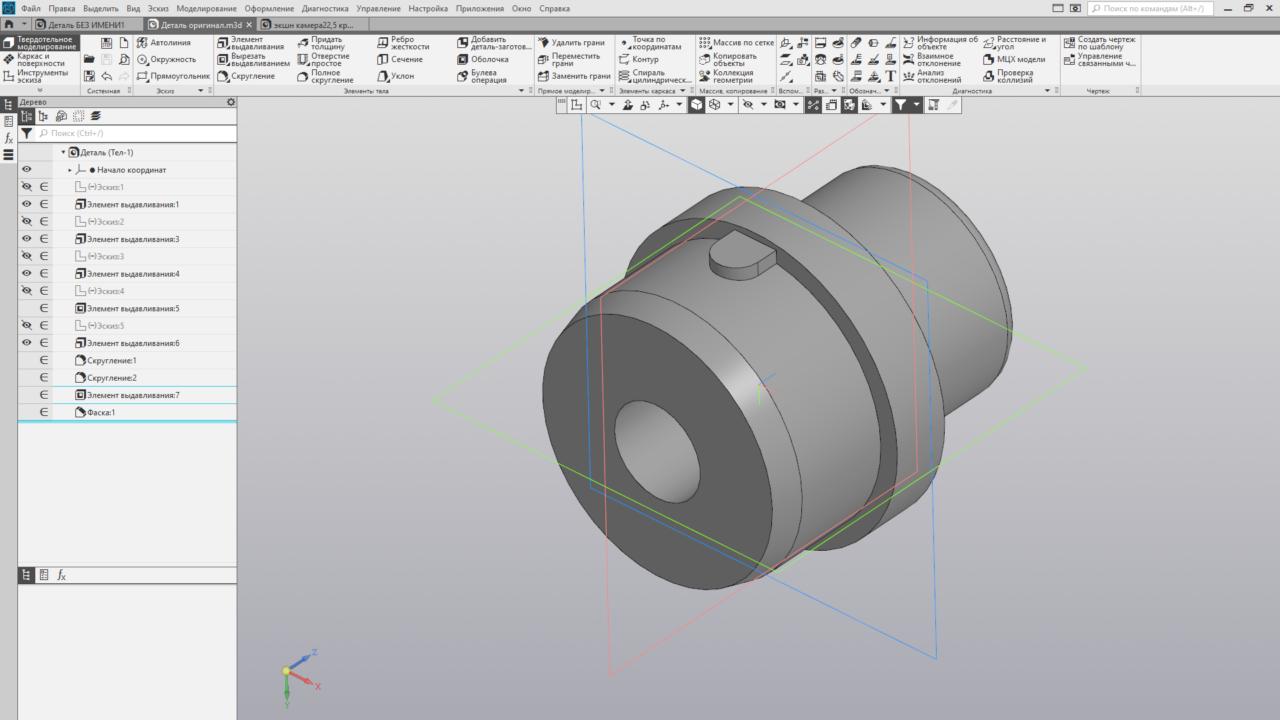The width and height of the screenshot is (1280, 720).
Task: Switch to Инструменты эскиза set
Action: (39, 76)
